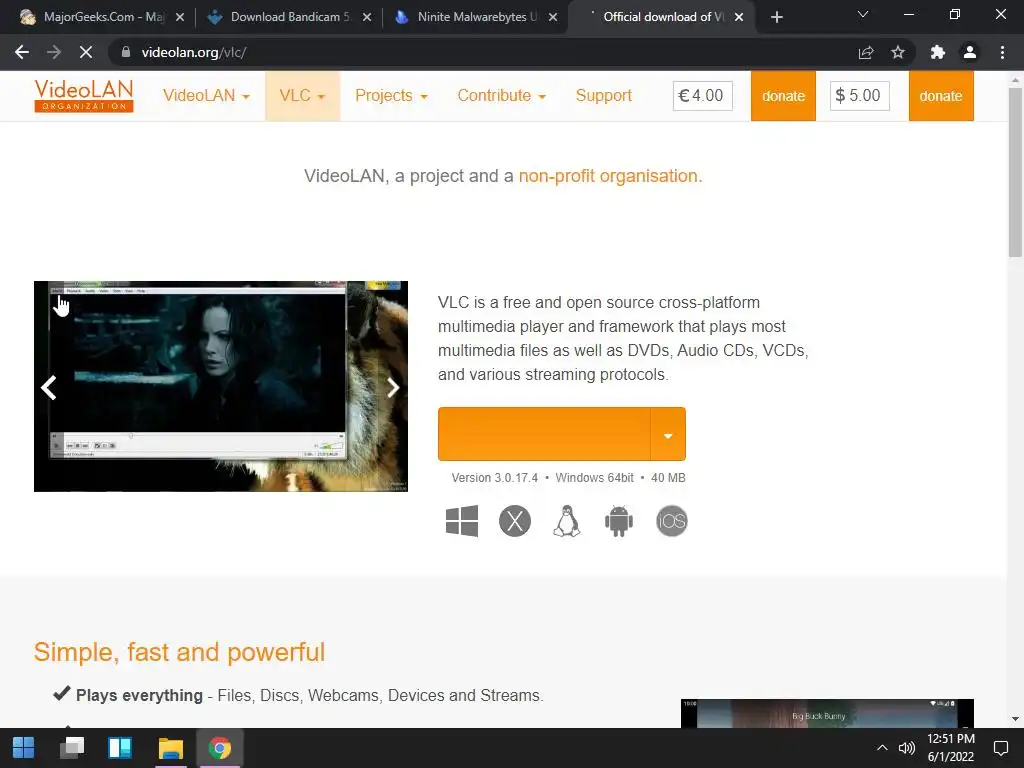The height and width of the screenshot is (768, 1024).
Task: Open Widgets from taskbar
Action: click(x=120, y=748)
